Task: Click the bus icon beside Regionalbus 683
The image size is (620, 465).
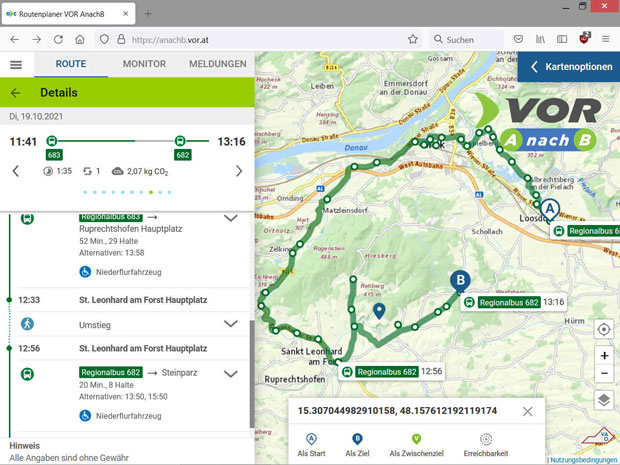Action: click(x=27, y=218)
